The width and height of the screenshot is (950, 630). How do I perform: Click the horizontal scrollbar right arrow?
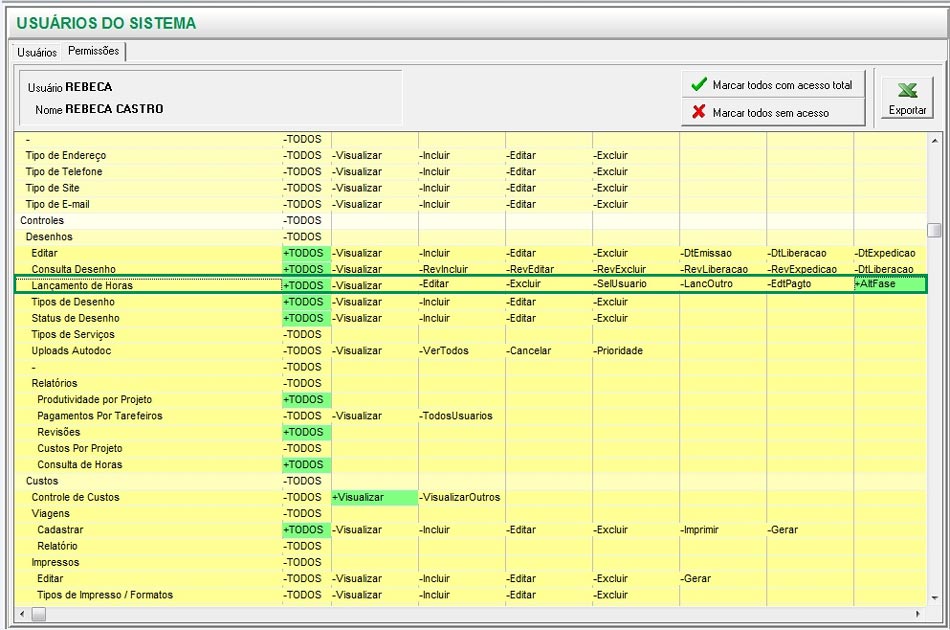(919, 613)
